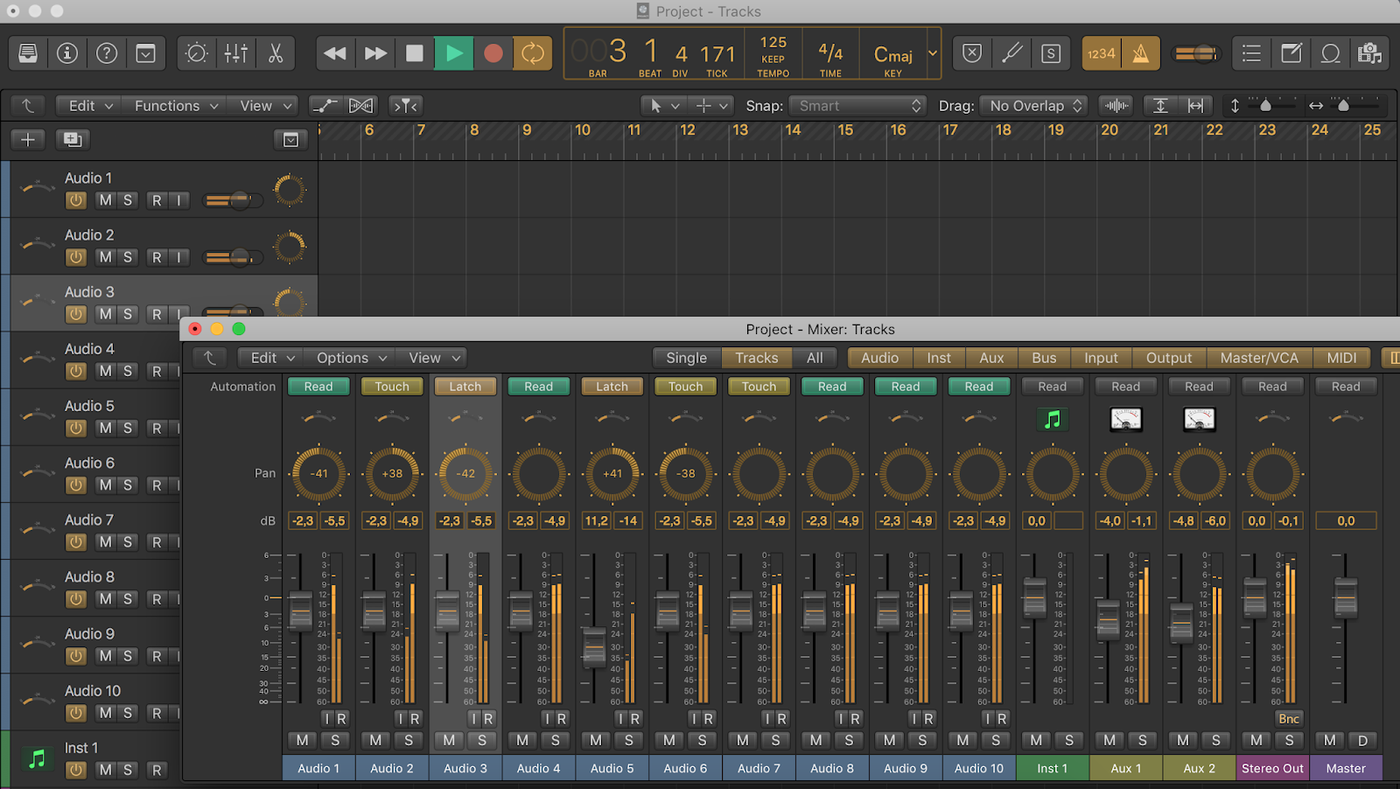Open the Note Pad icon
The width and height of the screenshot is (1400, 789).
click(x=1291, y=53)
